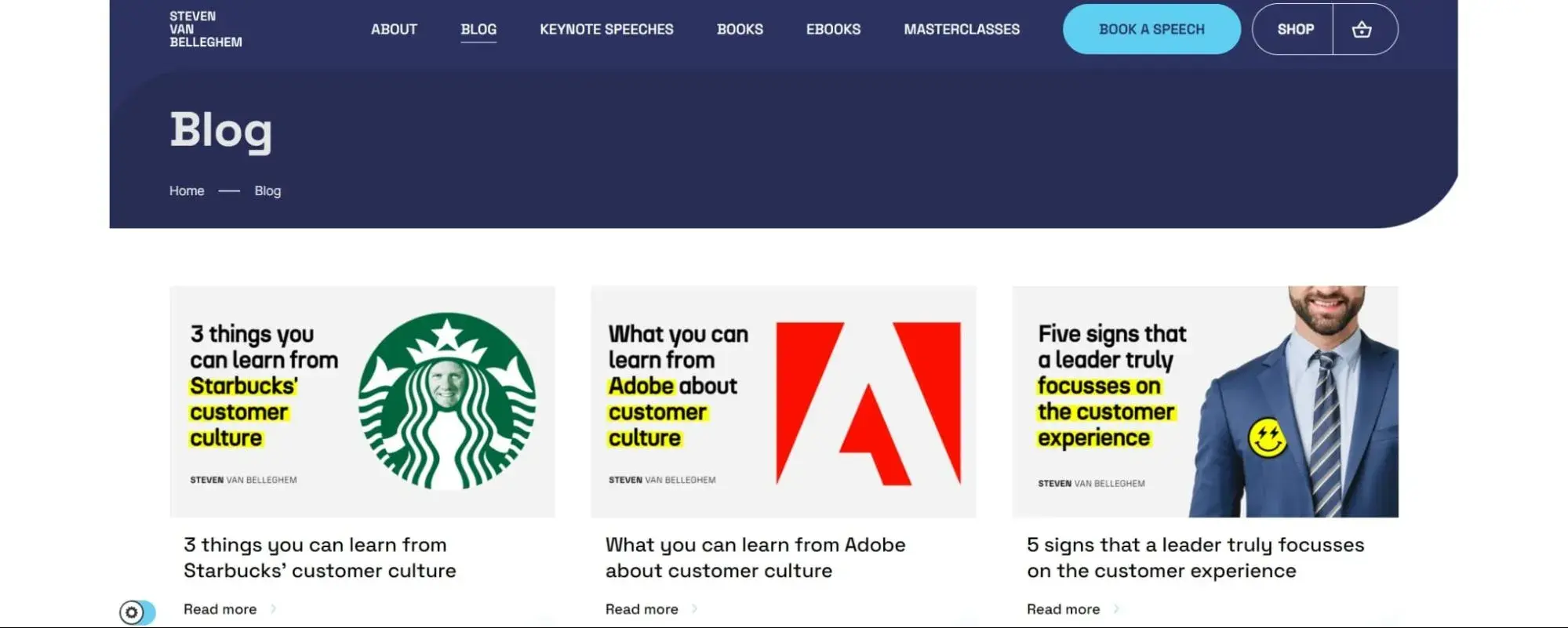Open the Shop button
The width and height of the screenshot is (1568, 628).
coord(1295,30)
